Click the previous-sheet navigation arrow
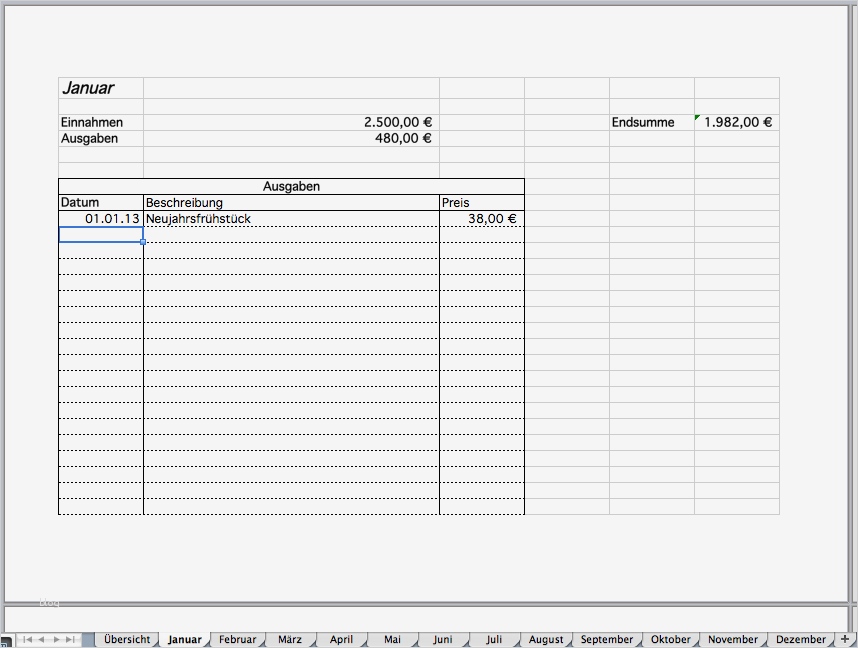Viewport: 858px width, 648px height. pos(41,639)
